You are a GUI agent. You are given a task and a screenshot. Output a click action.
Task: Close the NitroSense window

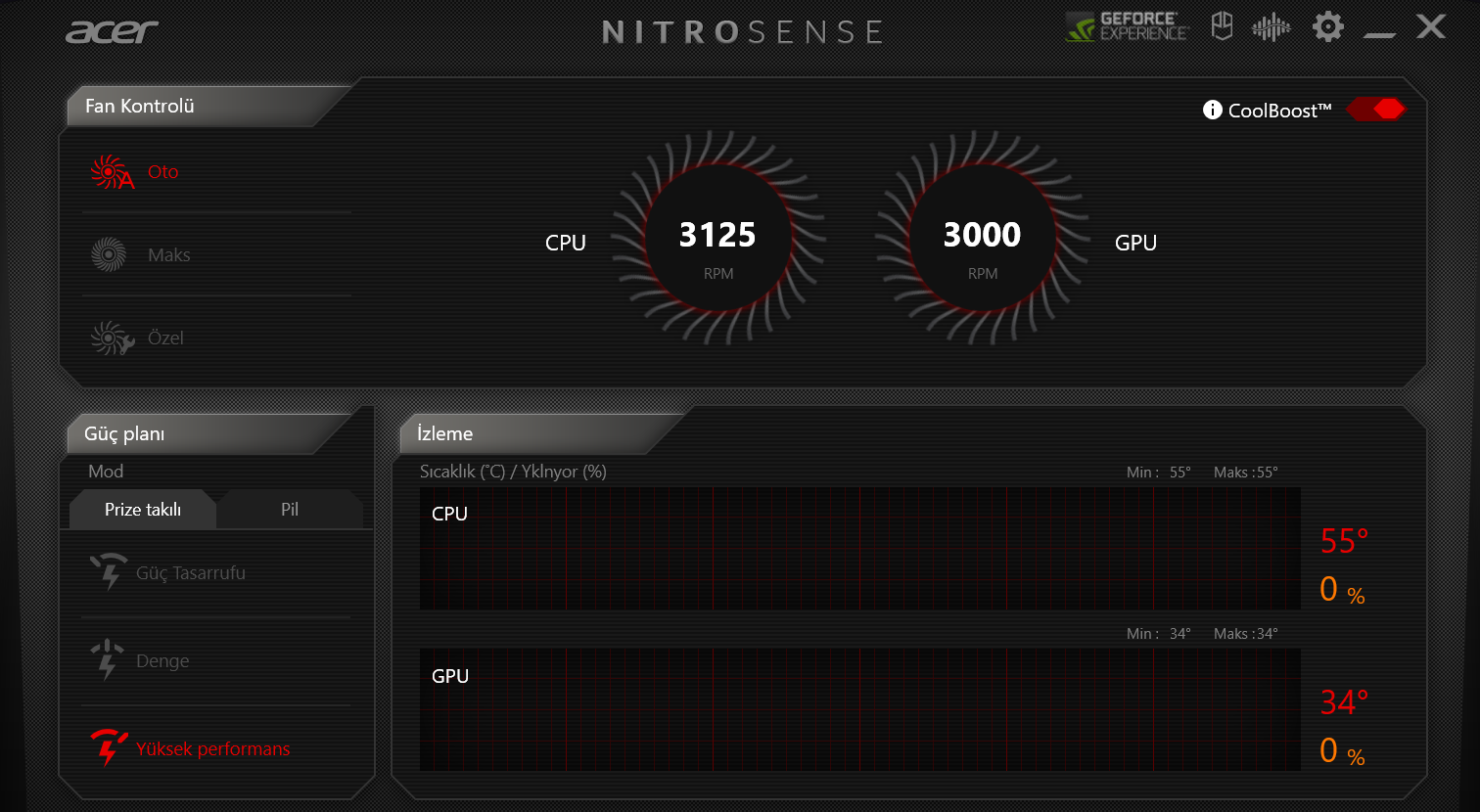click(x=1431, y=26)
